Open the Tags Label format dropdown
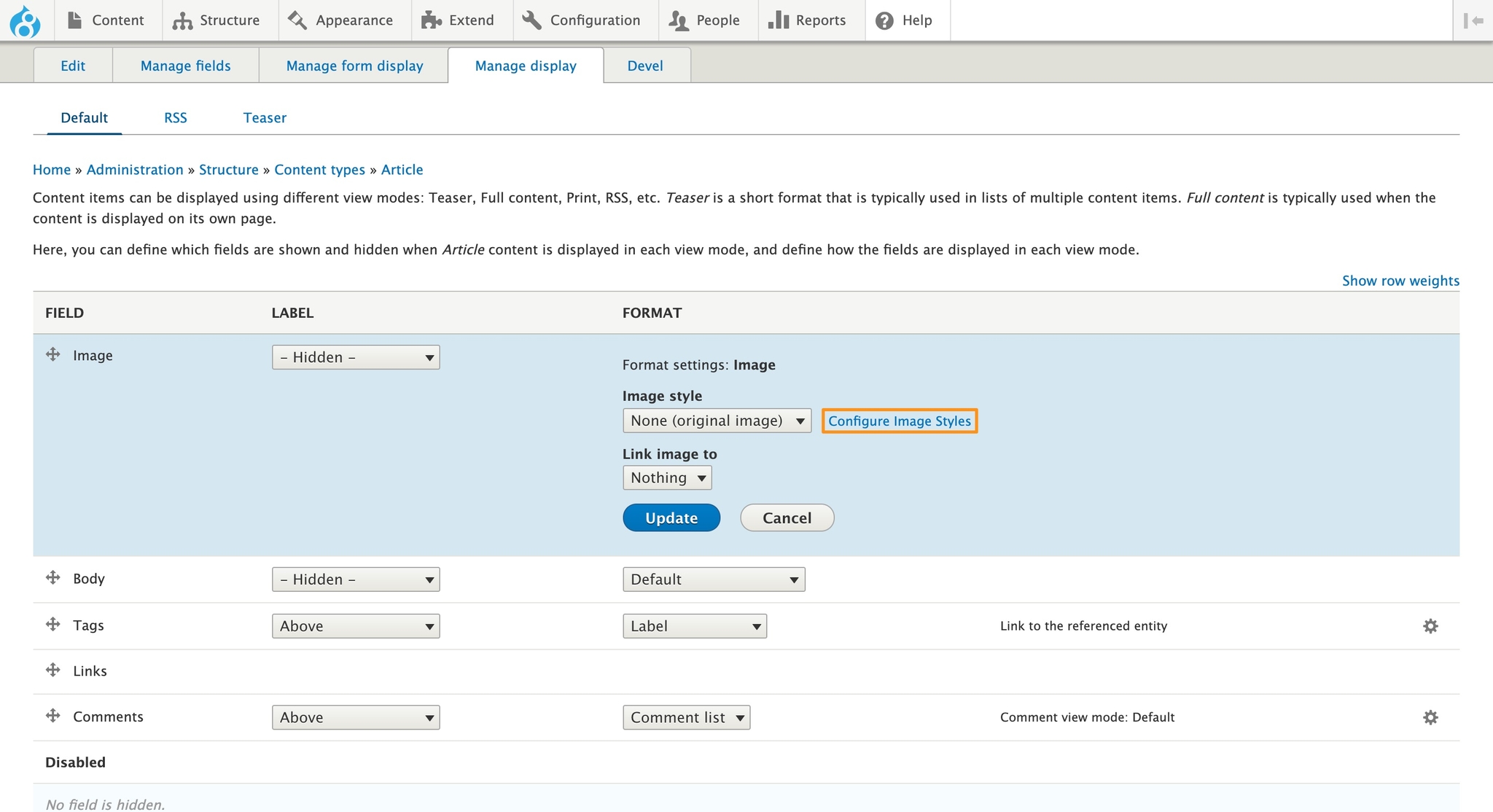 pyautogui.click(x=694, y=626)
